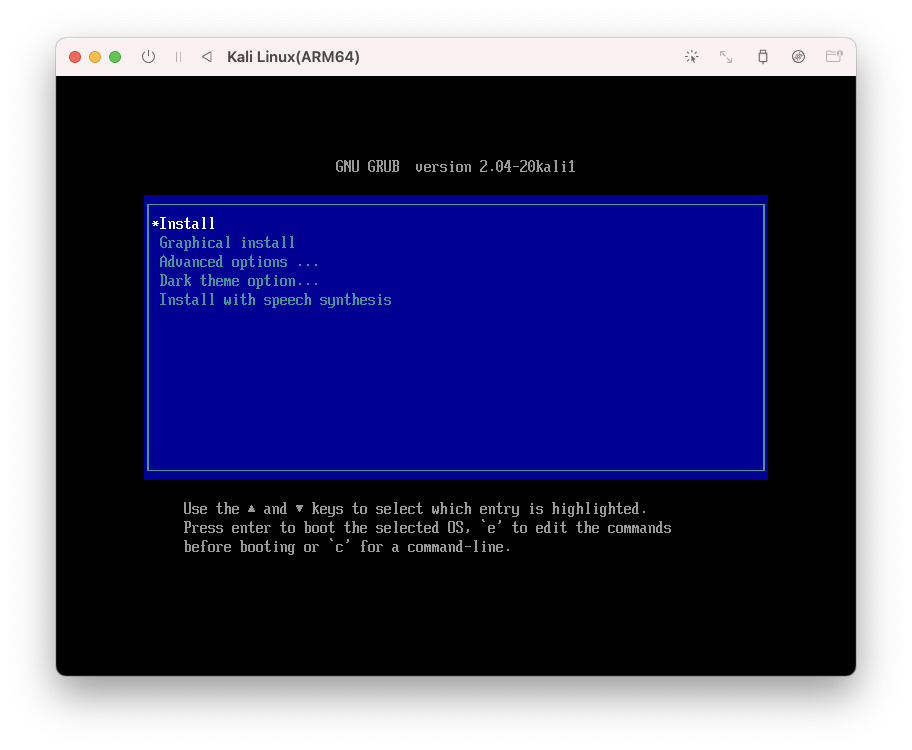This screenshot has height=750, width=912.
Task: Select the Install boot entry
Action: point(455,223)
